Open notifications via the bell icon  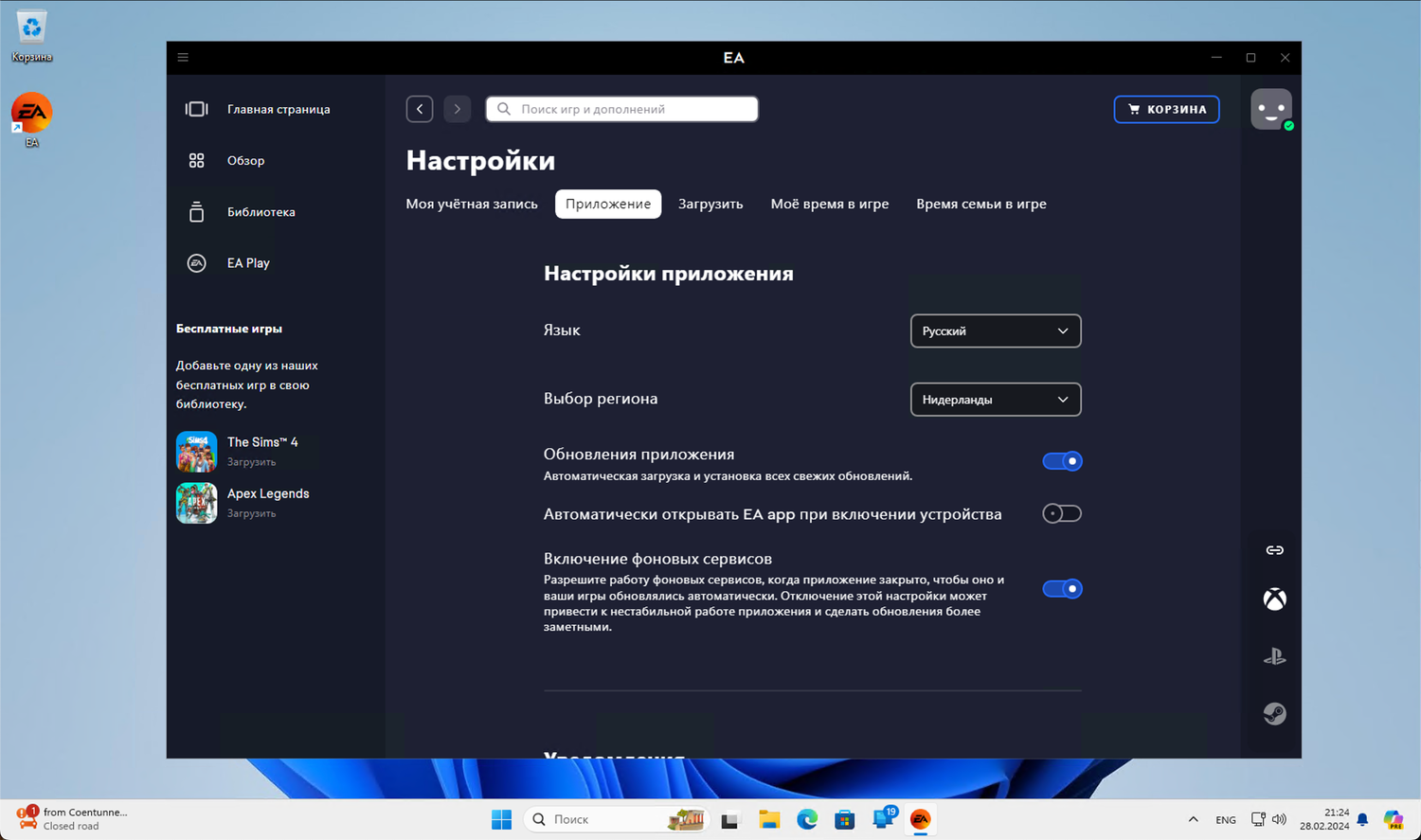pos(1363,820)
